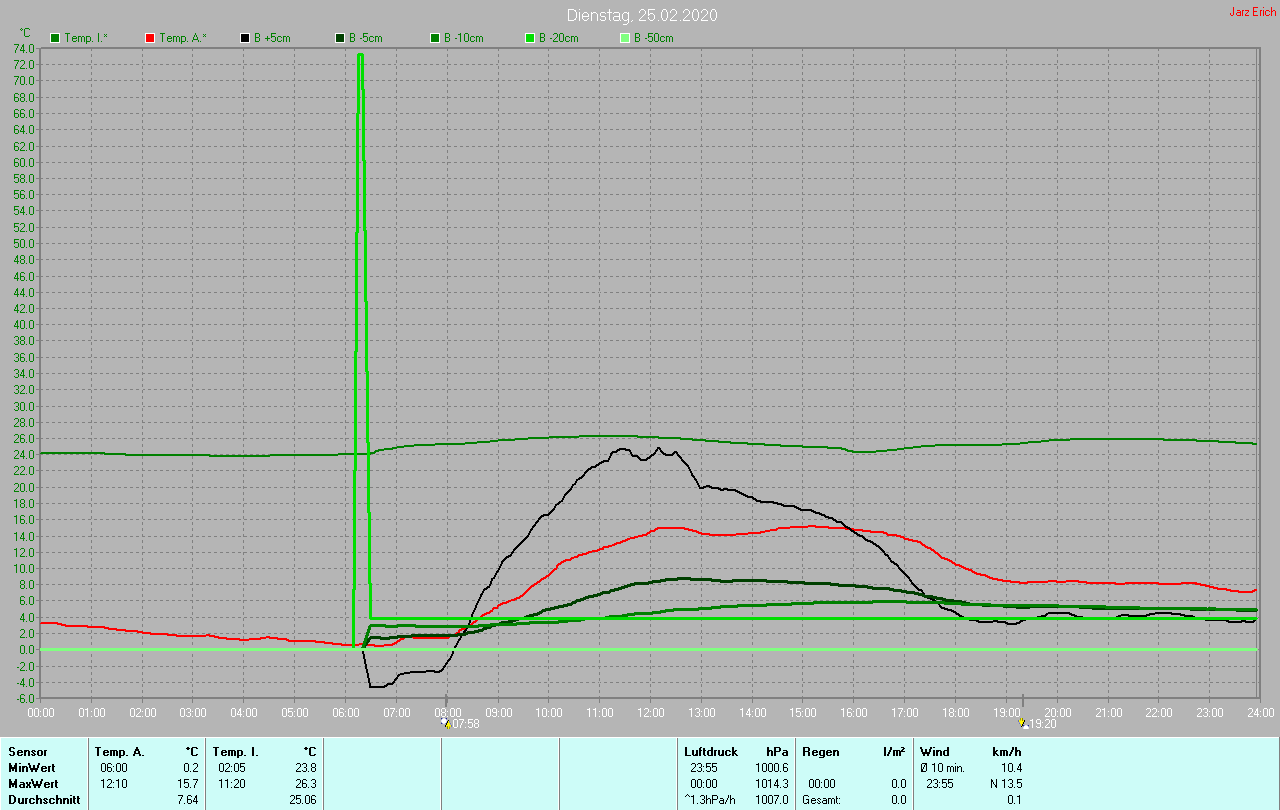Screen dimensions: 1280x810
Task: Click the Temp. I. table column header
Action: coord(236,751)
